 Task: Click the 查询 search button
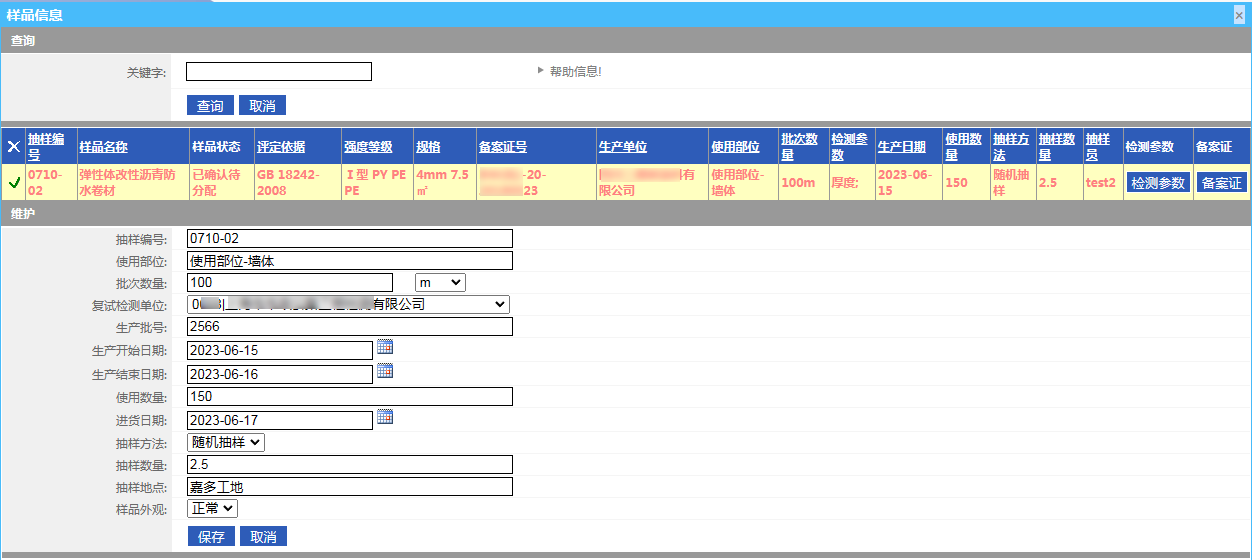[x=210, y=106]
